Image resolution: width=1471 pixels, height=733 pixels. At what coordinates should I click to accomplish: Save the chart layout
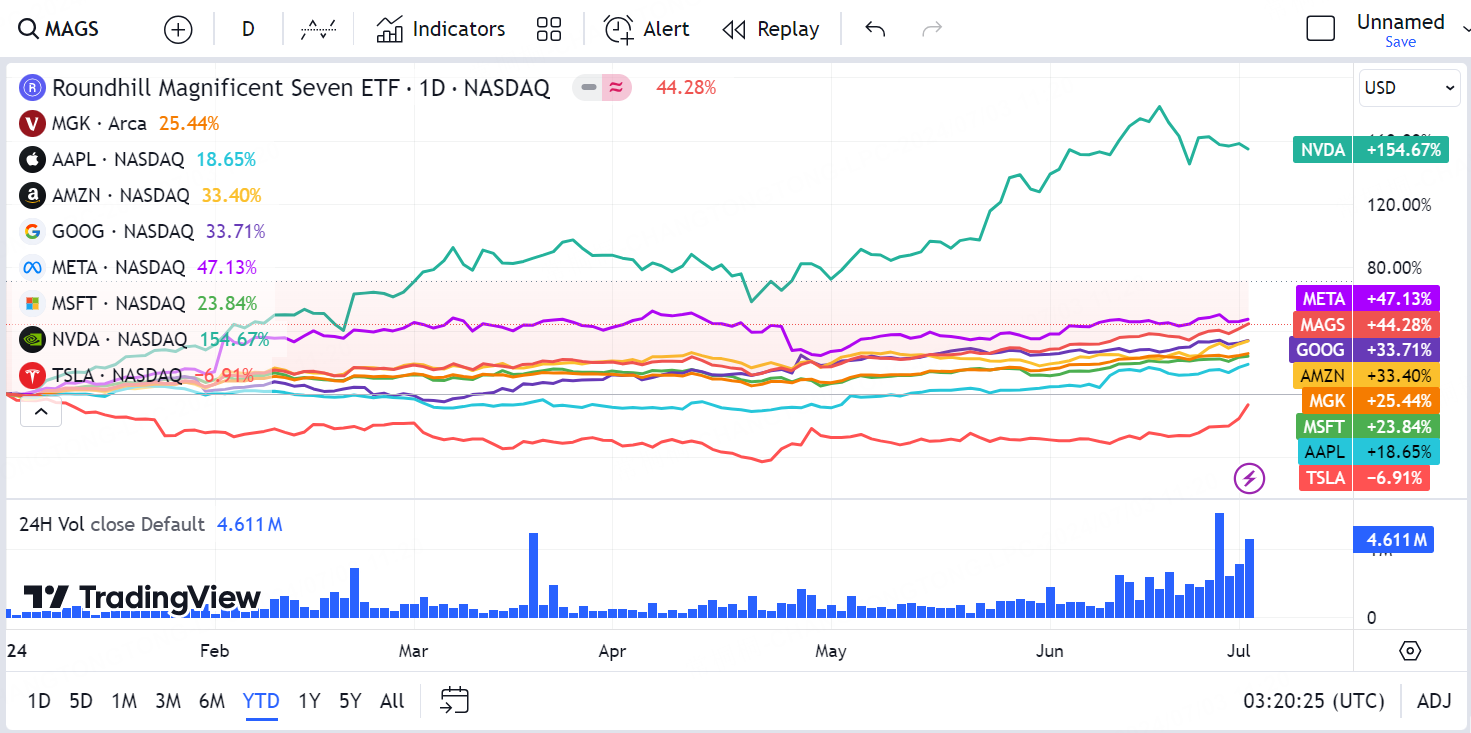coord(1400,42)
